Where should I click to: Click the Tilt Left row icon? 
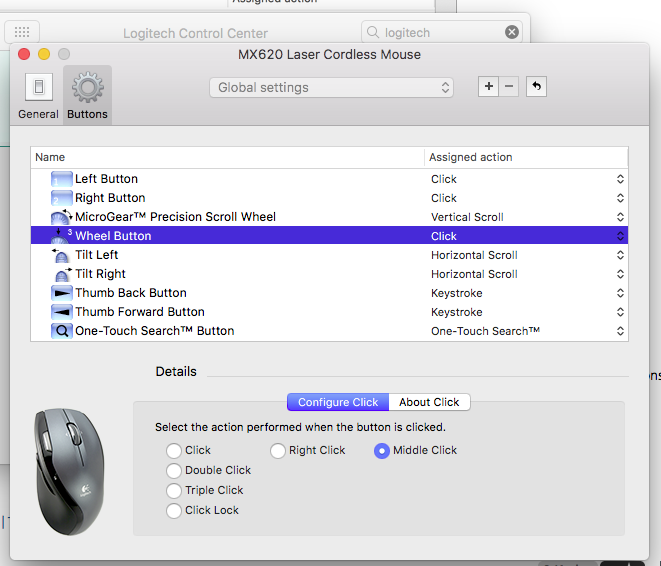coord(62,255)
